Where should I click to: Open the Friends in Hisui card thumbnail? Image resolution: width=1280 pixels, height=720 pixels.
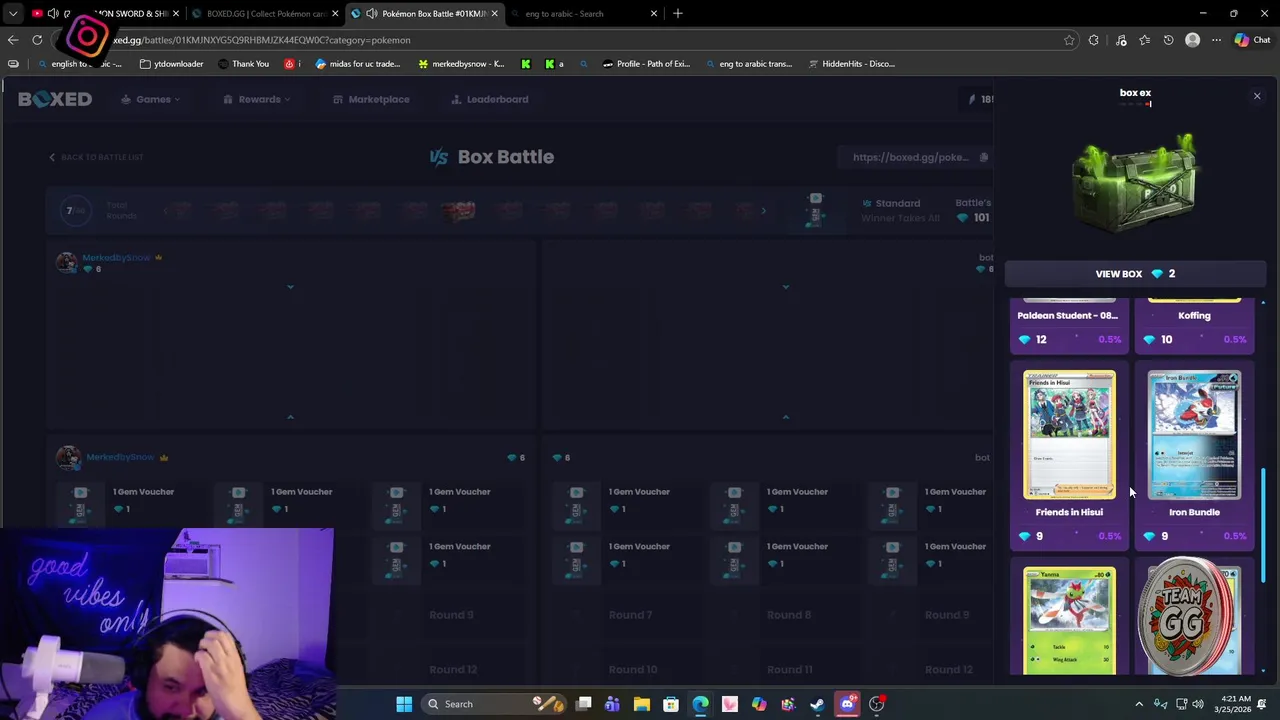tap(1069, 434)
